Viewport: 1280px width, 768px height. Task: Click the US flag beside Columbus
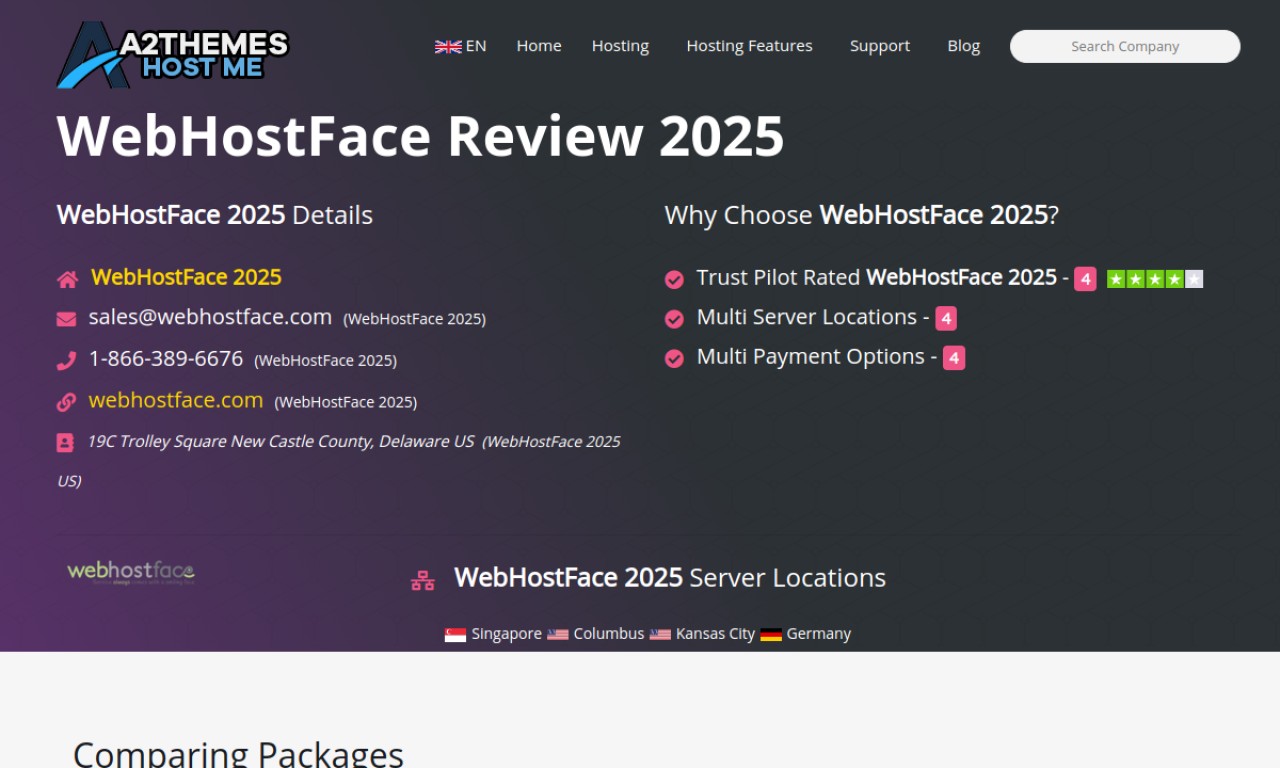tap(557, 634)
